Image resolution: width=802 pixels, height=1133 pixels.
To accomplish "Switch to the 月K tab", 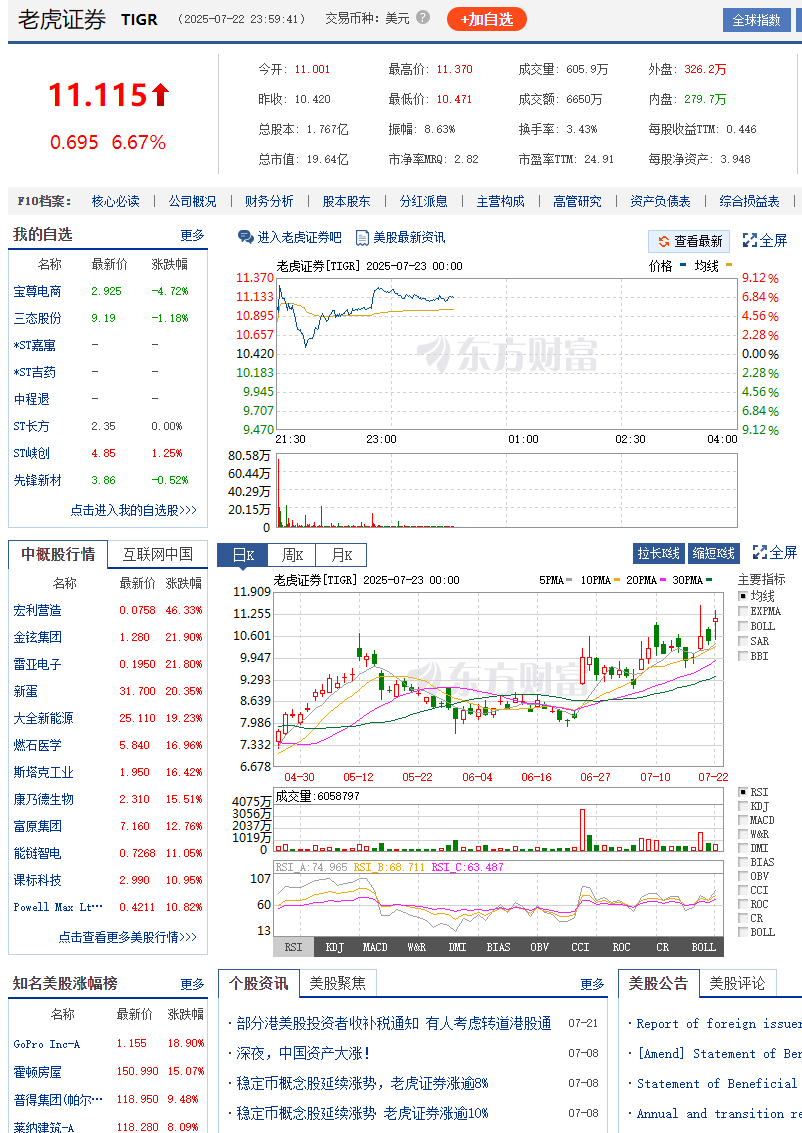I will (x=341, y=555).
